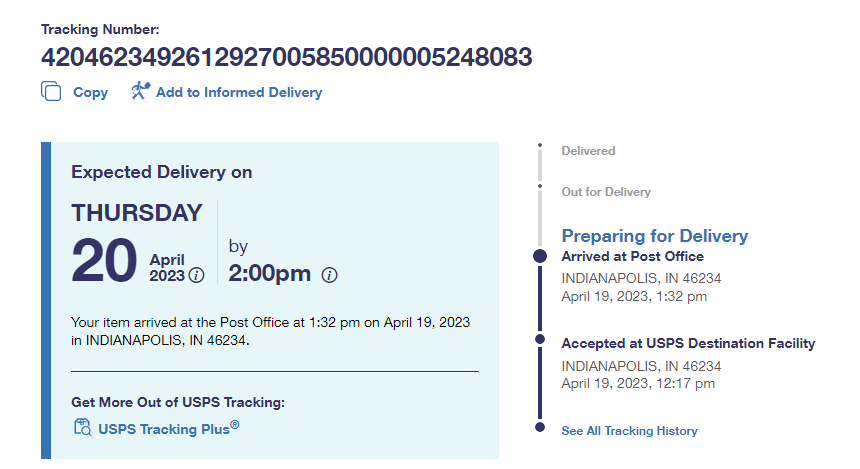This screenshot has height=469, width=860.
Task: Click the Expected Delivery on heading
Action: tap(161, 172)
